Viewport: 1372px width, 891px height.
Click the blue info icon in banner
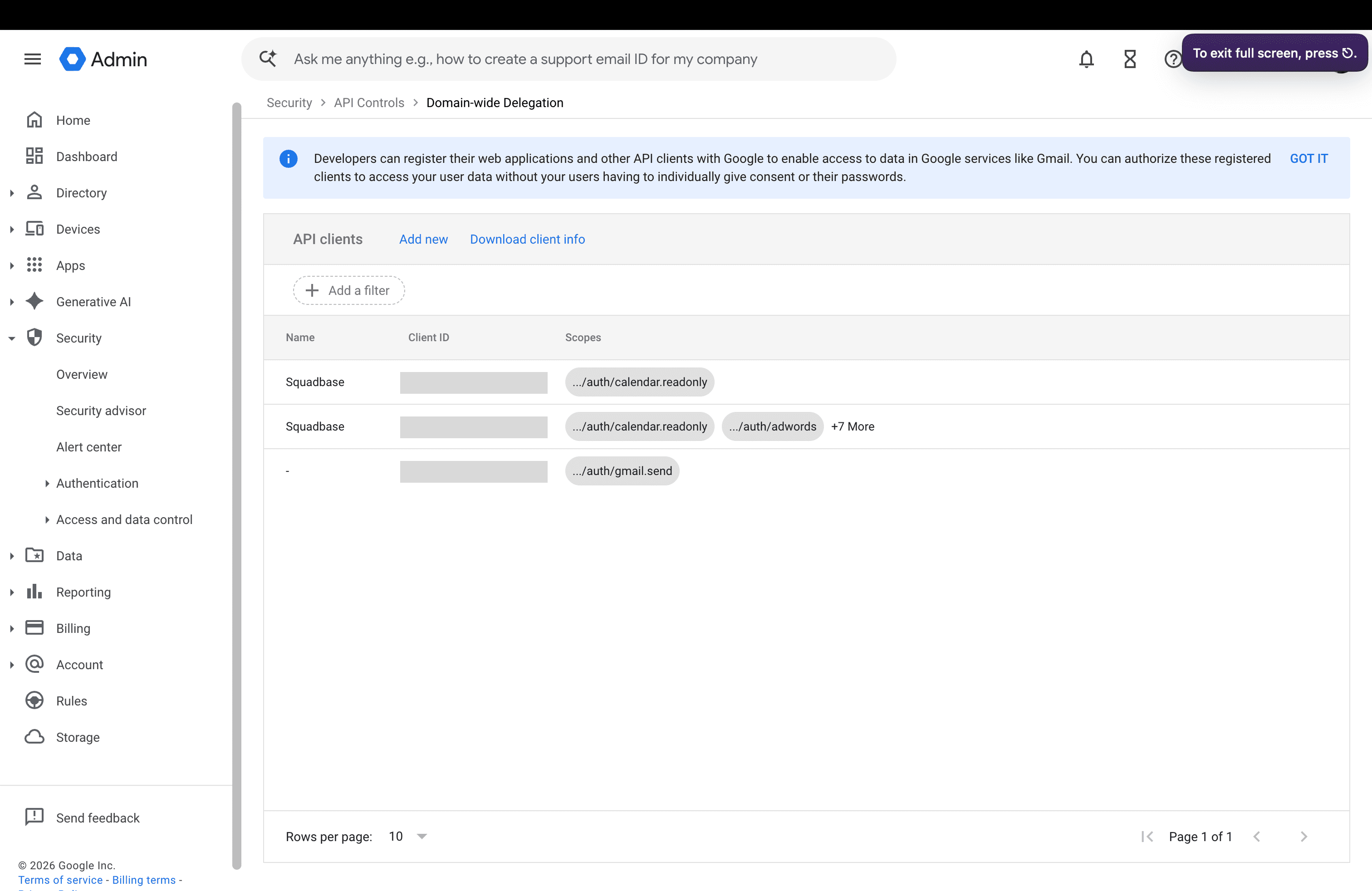pyautogui.click(x=289, y=158)
